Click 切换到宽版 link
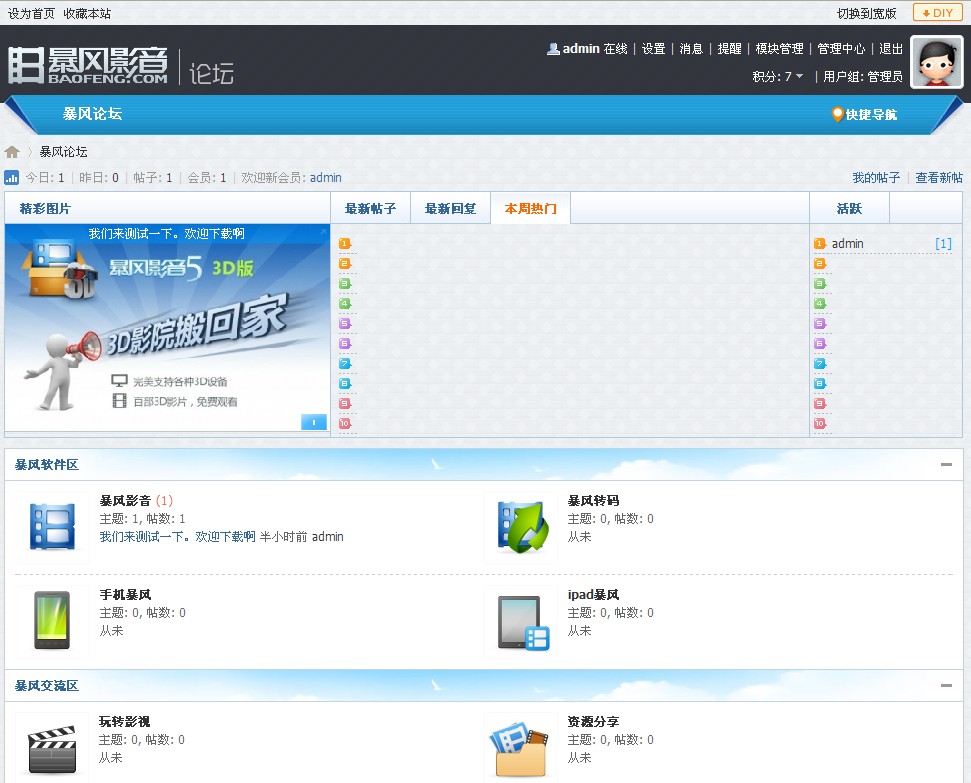This screenshot has height=783, width=971. pyautogui.click(x=866, y=14)
